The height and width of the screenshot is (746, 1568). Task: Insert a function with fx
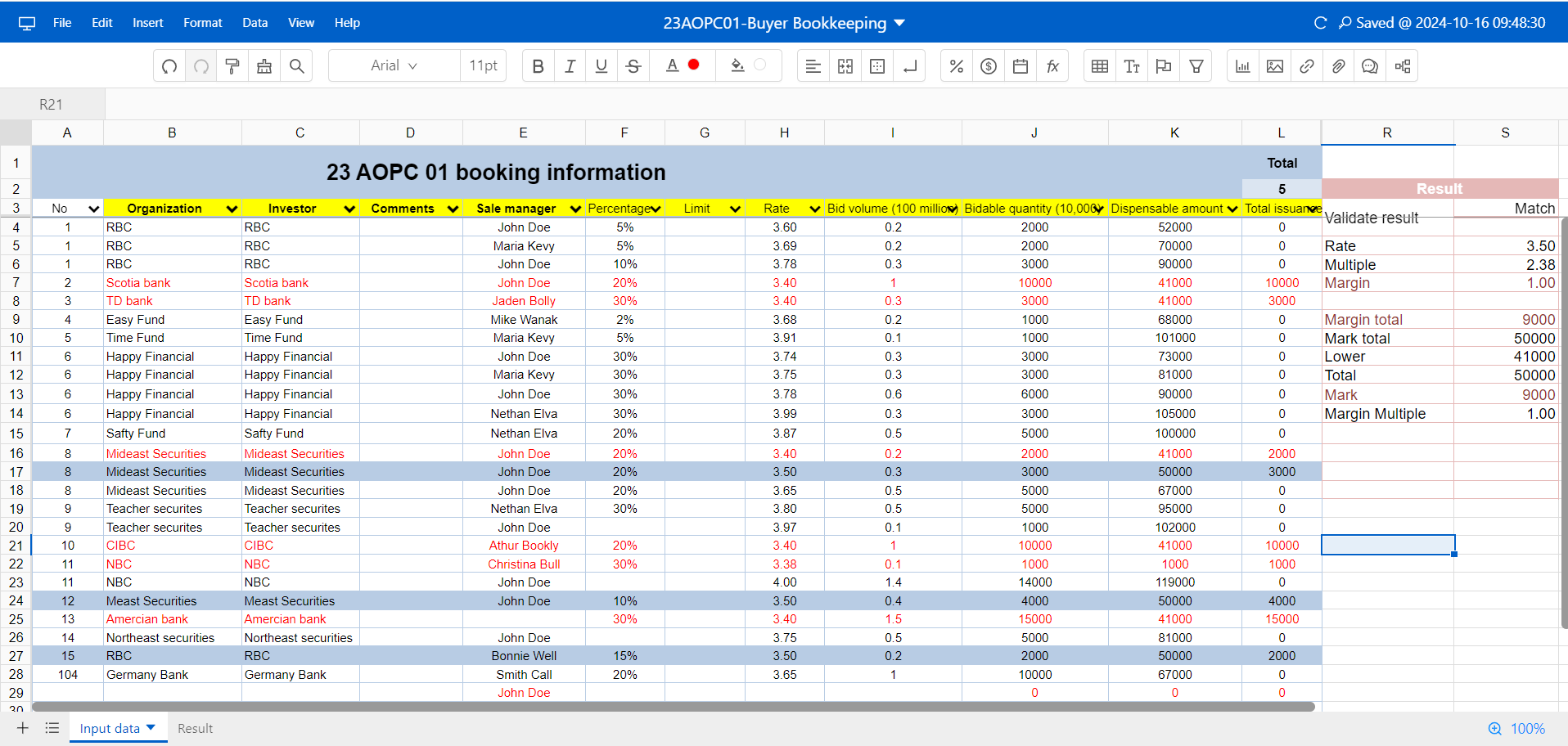coord(1052,66)
